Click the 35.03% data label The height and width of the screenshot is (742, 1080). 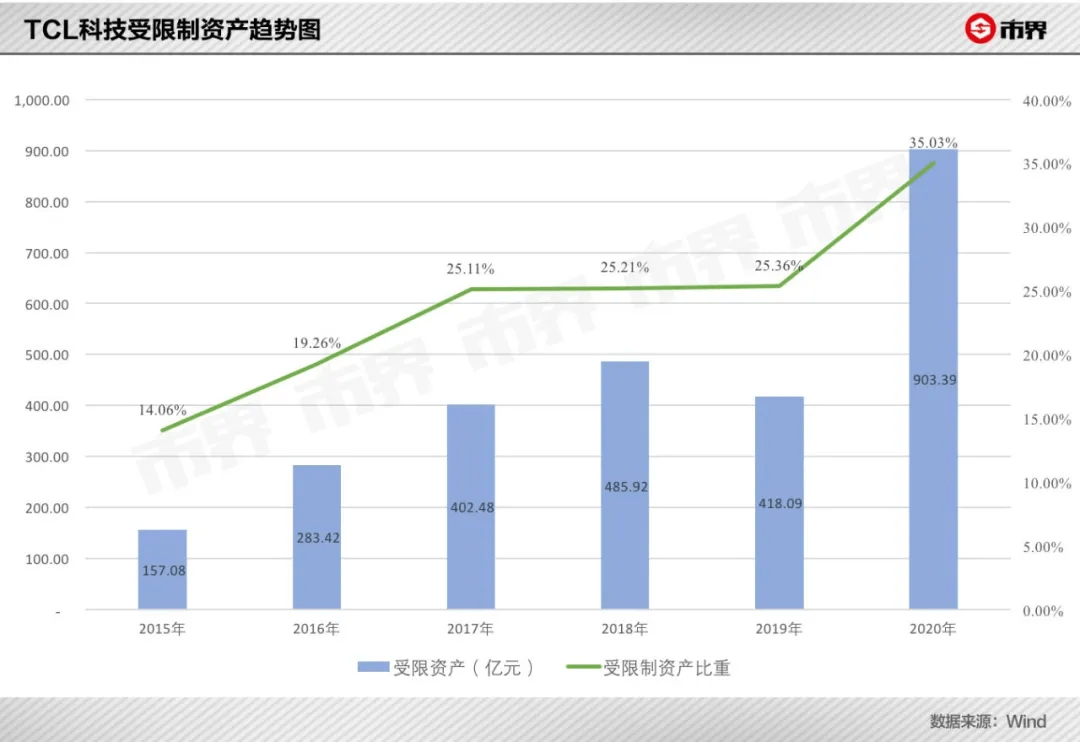pyautogui.click(x=933, y=143)
